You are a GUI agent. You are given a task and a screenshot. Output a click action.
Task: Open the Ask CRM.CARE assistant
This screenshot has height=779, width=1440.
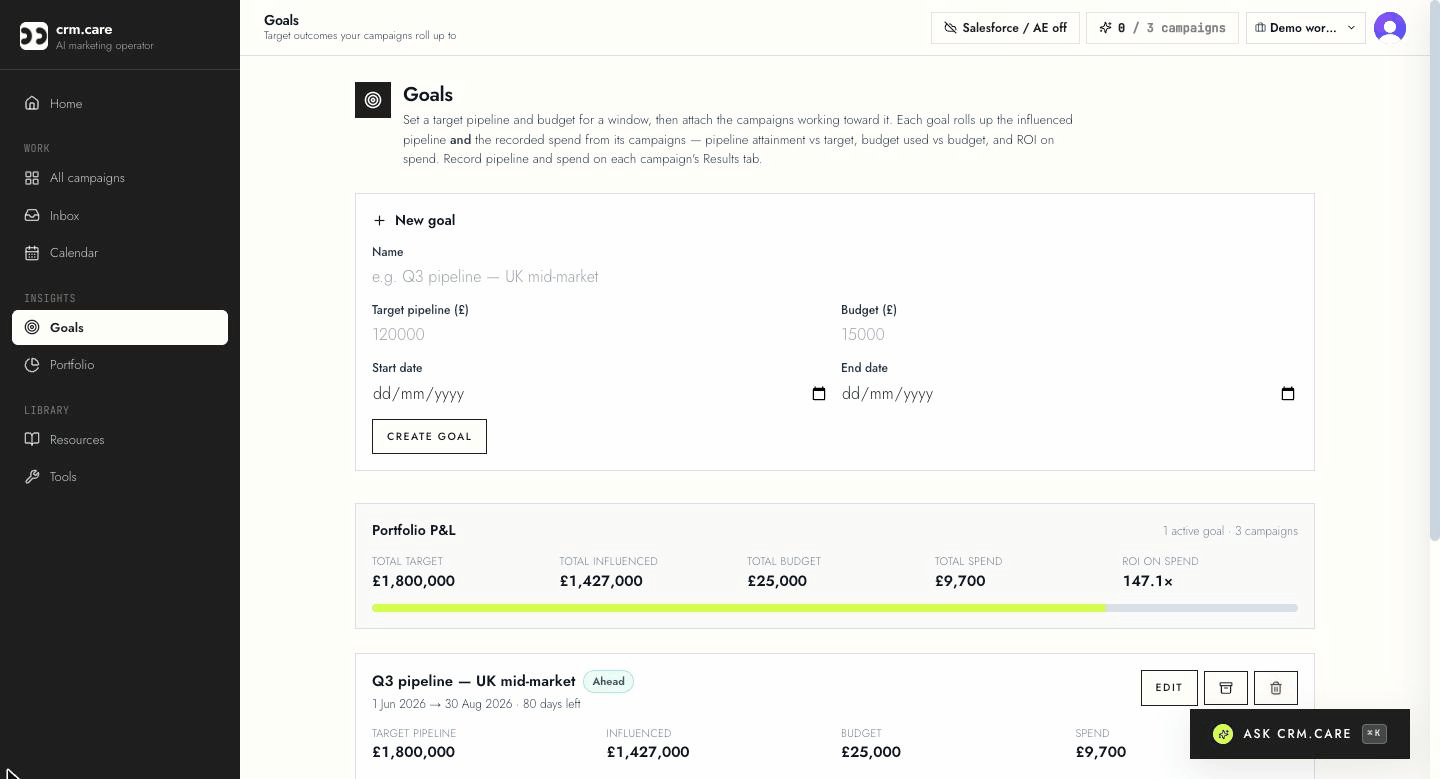pyautogui.click(x=1300, y=734)
